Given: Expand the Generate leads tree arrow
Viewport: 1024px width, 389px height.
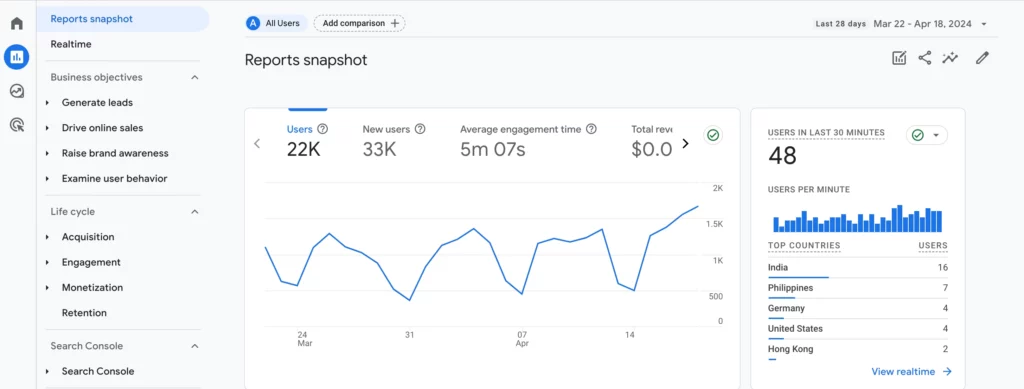Looking at the screenshot, I should [48, 102].
